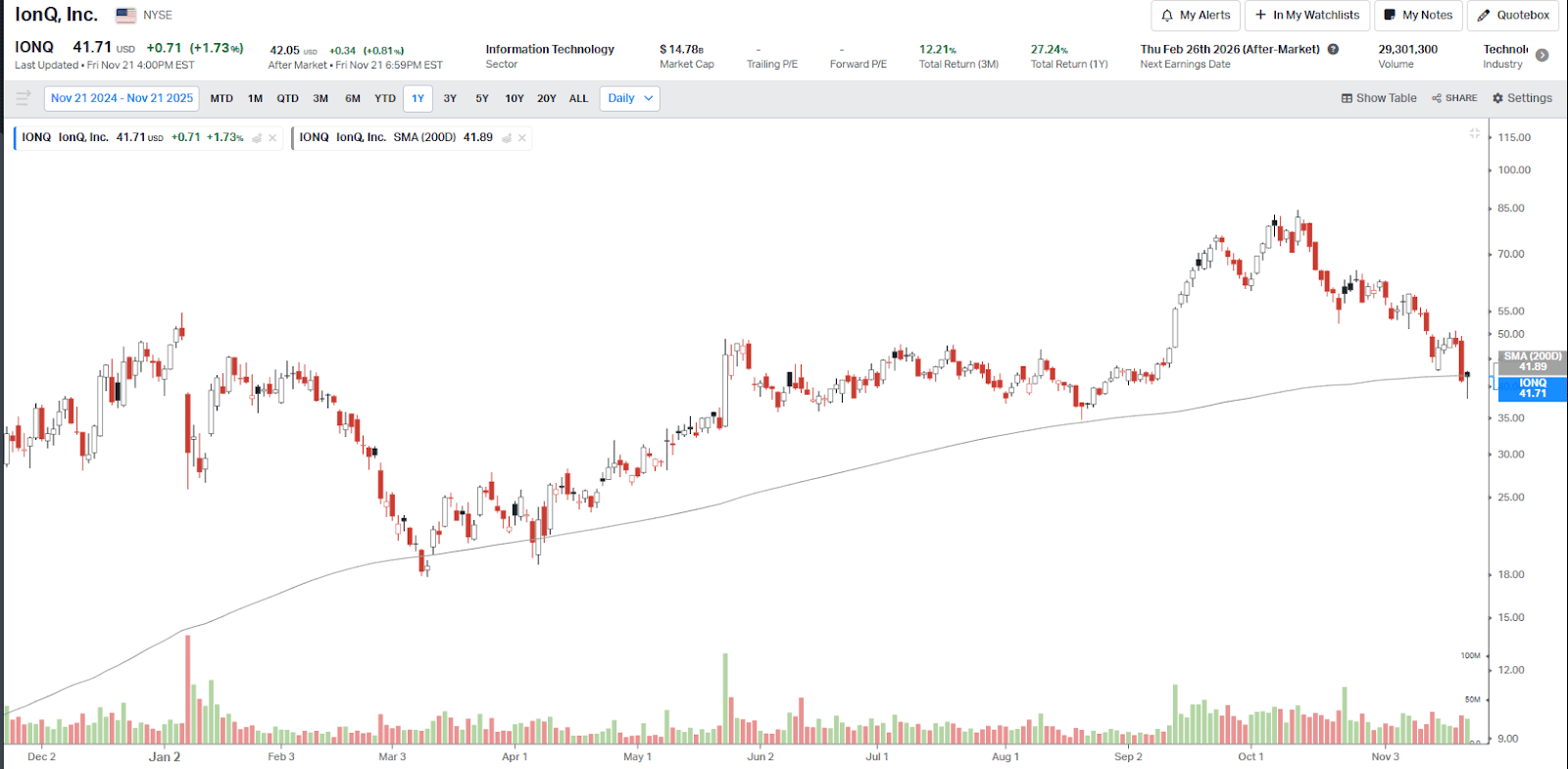Click the US flag icon next to NYSE
The image size is (1568, 769).
(125, 16)
